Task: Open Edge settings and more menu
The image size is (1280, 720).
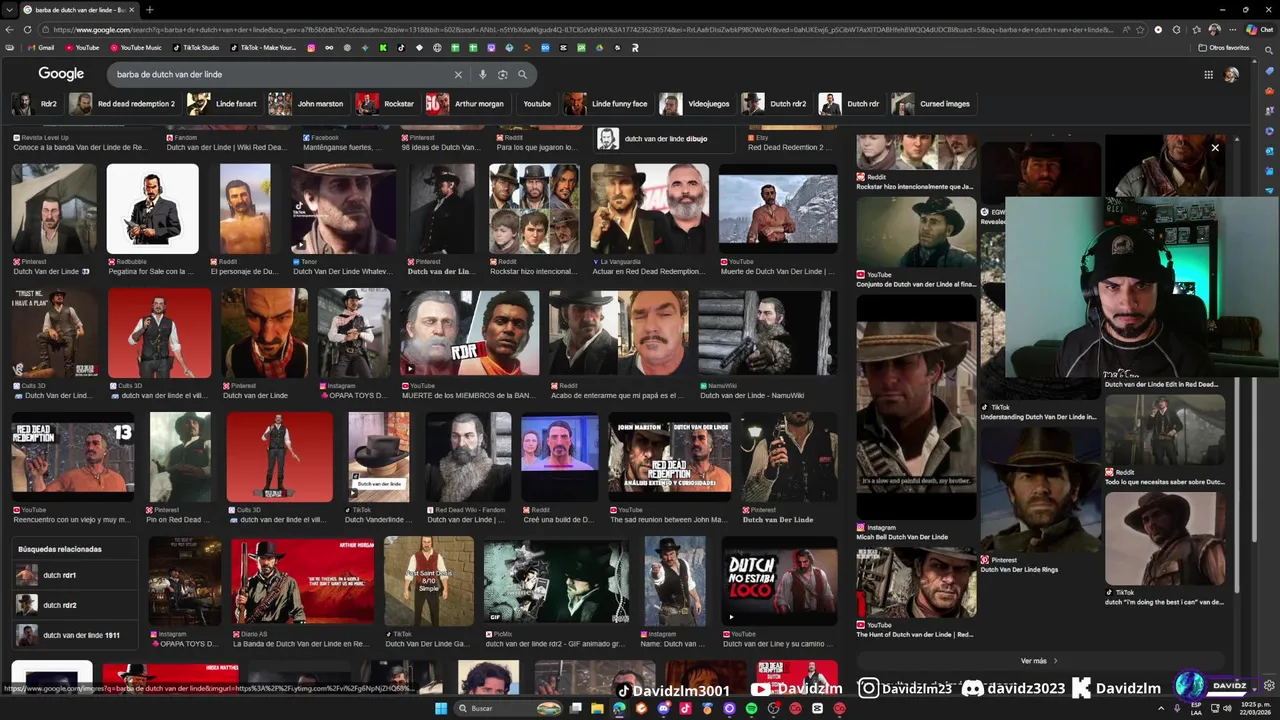Action: coord(1233,30)
